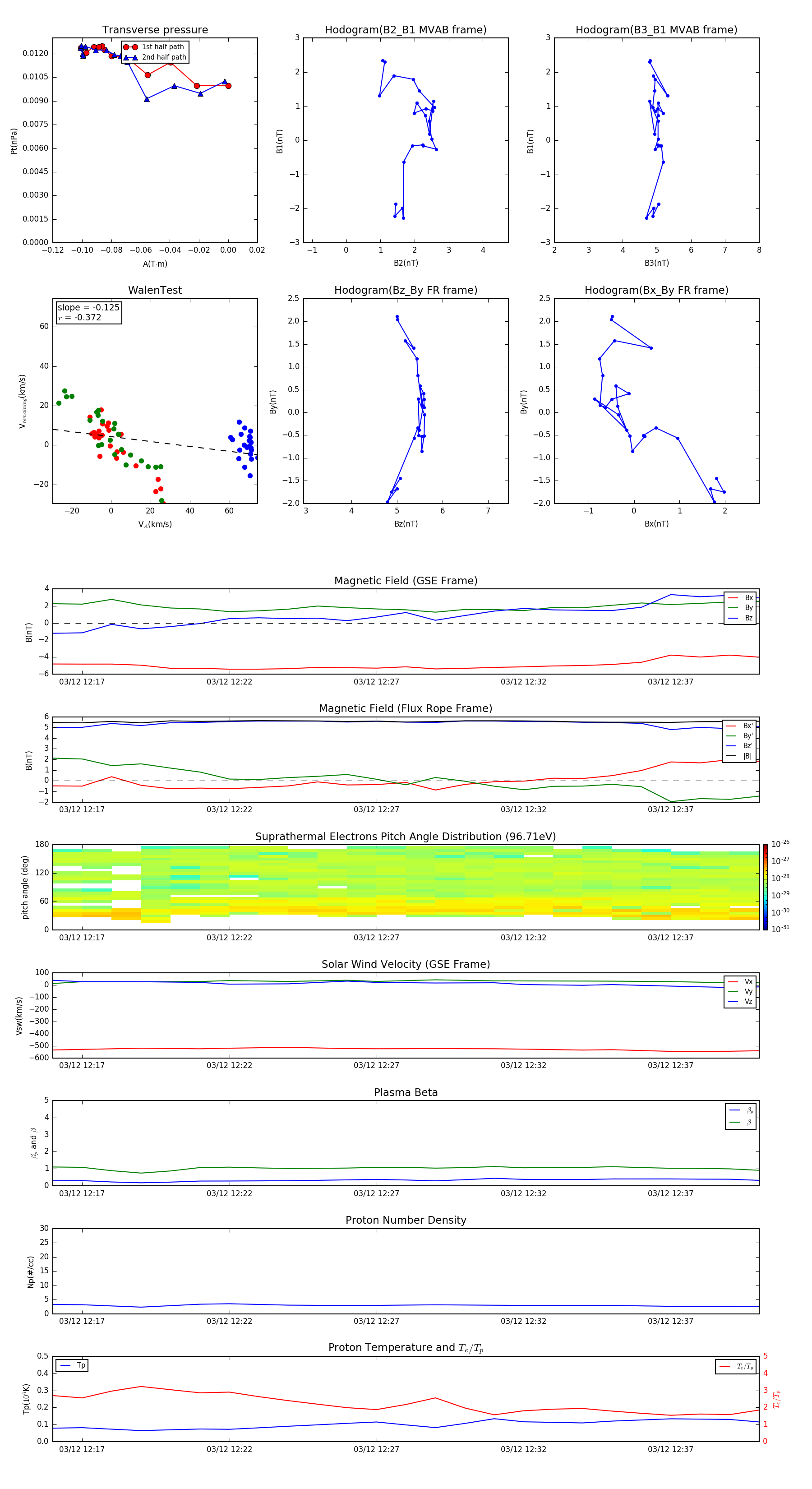
Task: Click the 'B3(nT)' x-axis label
Action: (x=656, y=263)
